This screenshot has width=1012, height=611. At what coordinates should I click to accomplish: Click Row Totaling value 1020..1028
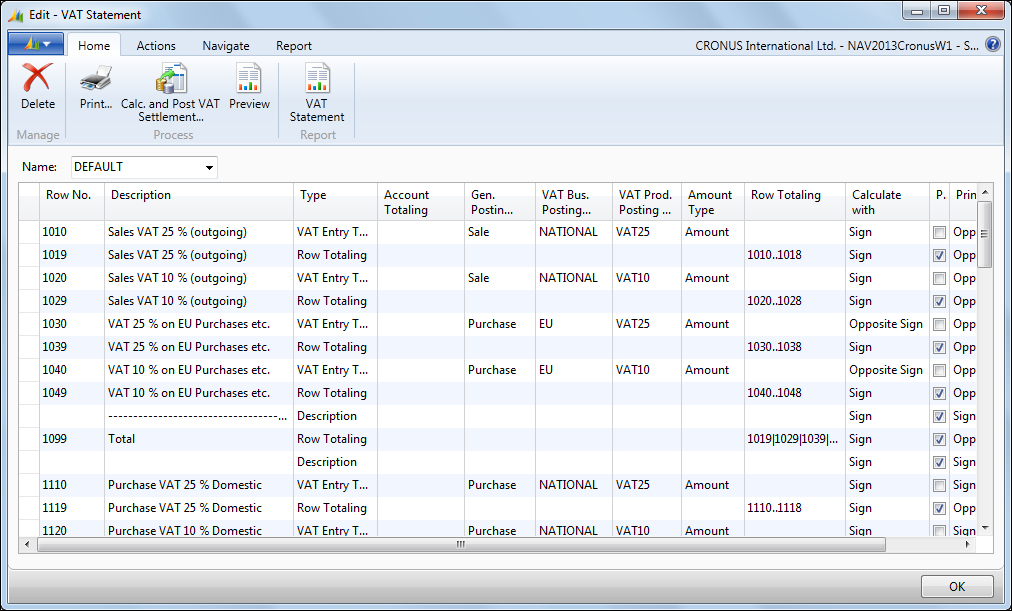[774, 301]
